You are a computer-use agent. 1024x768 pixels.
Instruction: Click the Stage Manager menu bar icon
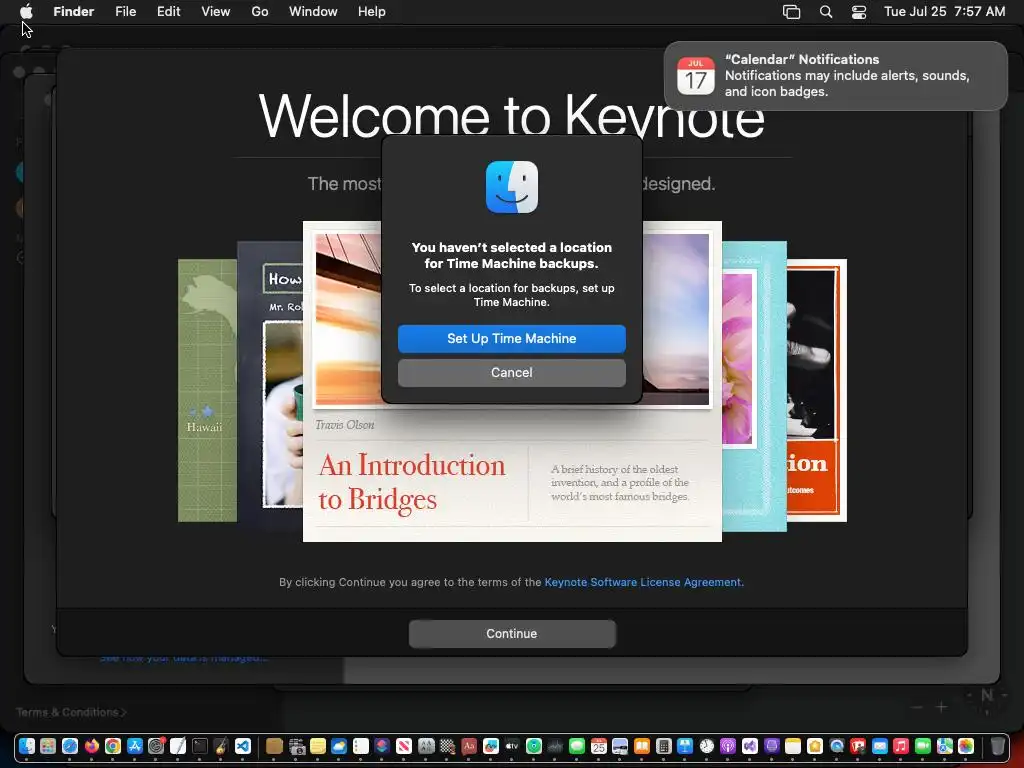pos(792,12)
